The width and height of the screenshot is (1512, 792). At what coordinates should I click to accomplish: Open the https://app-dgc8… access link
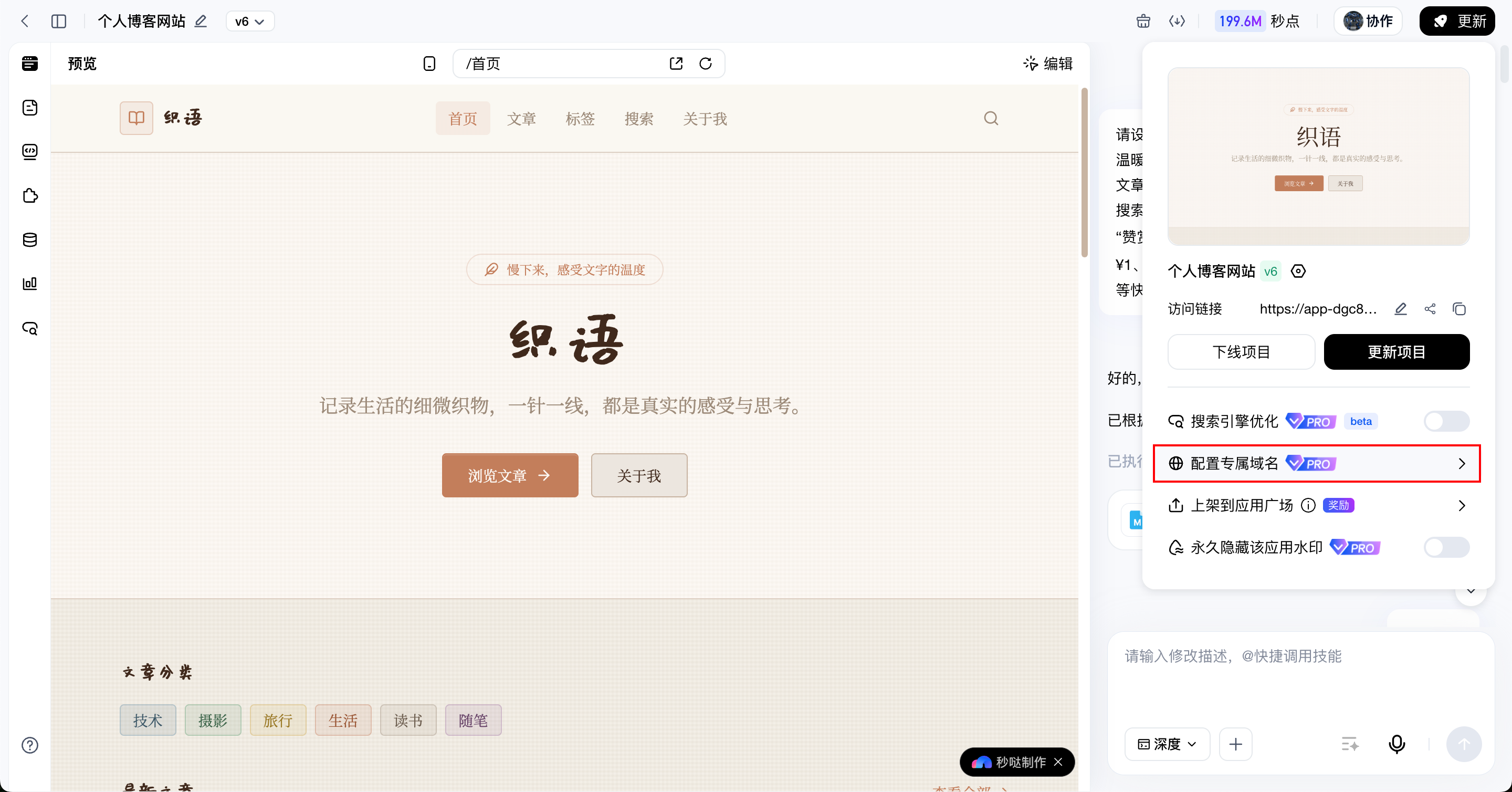tap(1318, 309)
